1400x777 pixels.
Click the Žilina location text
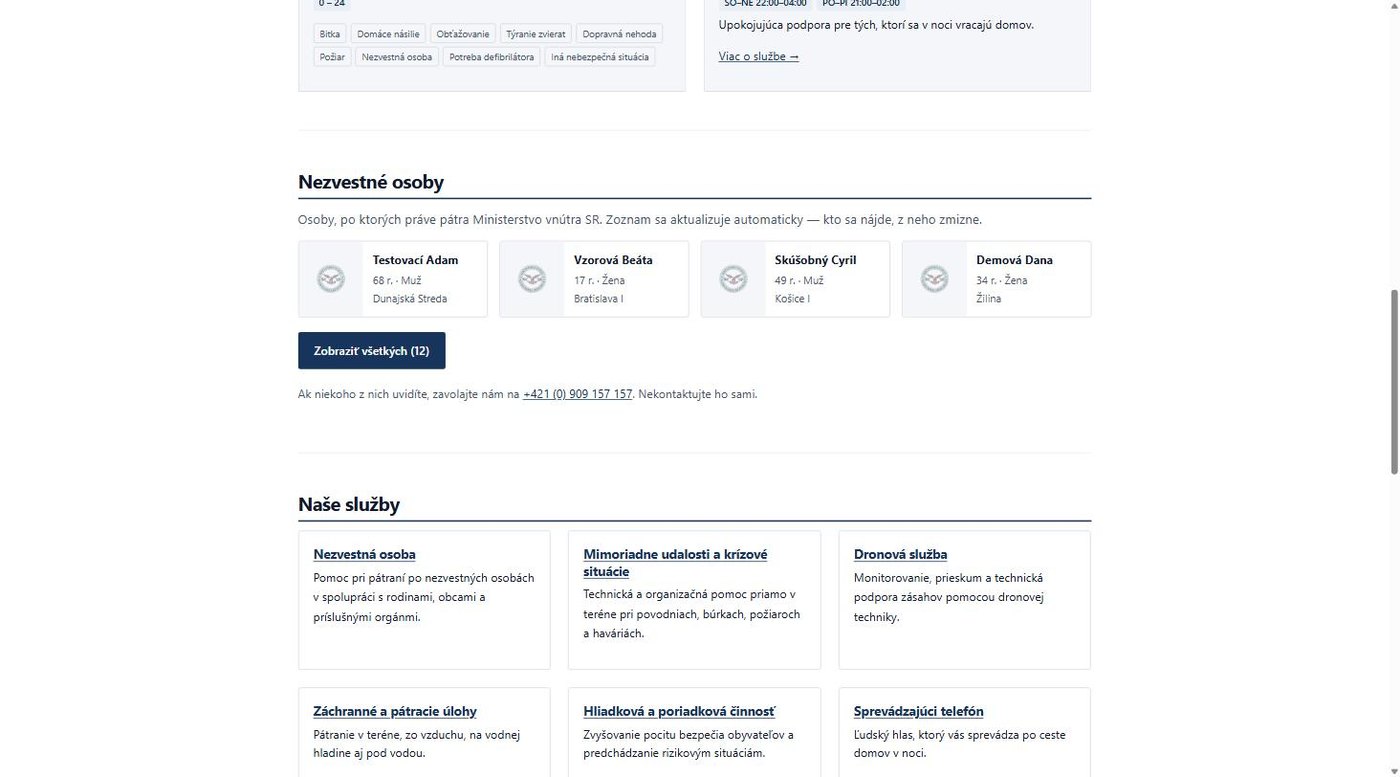click(989, 298)
